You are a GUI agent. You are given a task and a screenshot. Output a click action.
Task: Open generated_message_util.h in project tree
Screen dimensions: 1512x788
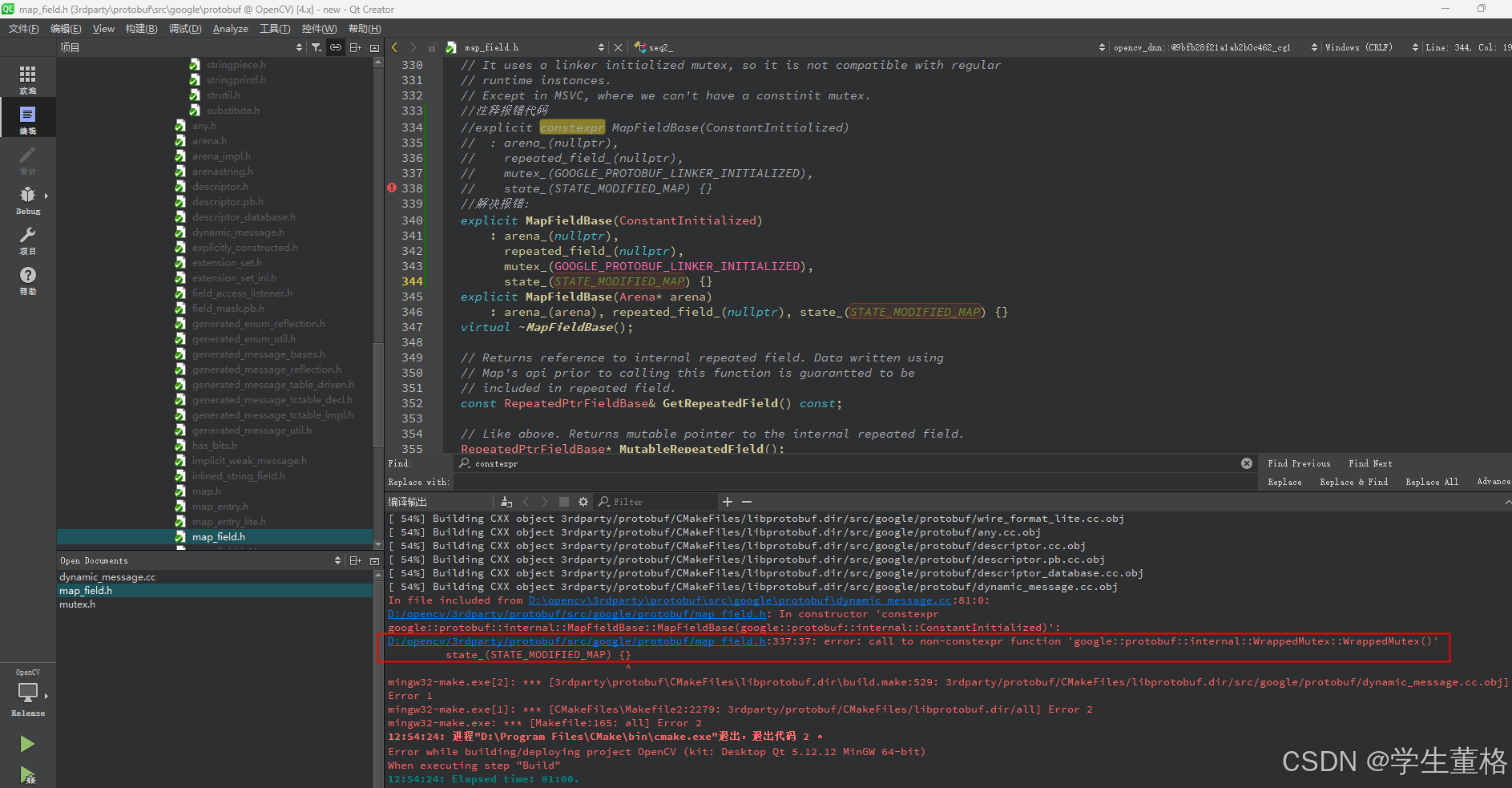[x=252, y=430]
